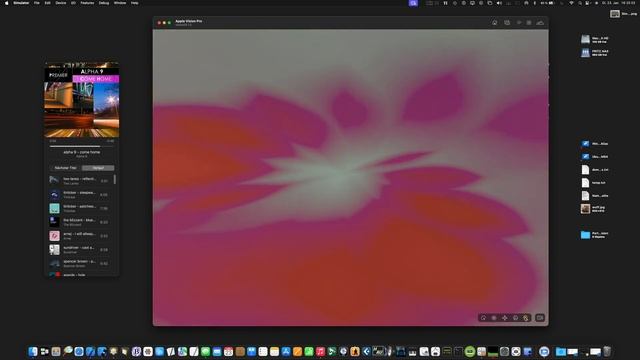Select the 'tinlicker - sleepwa...' track row
Screen dimensions: 640x360
[x=80, y=194]
